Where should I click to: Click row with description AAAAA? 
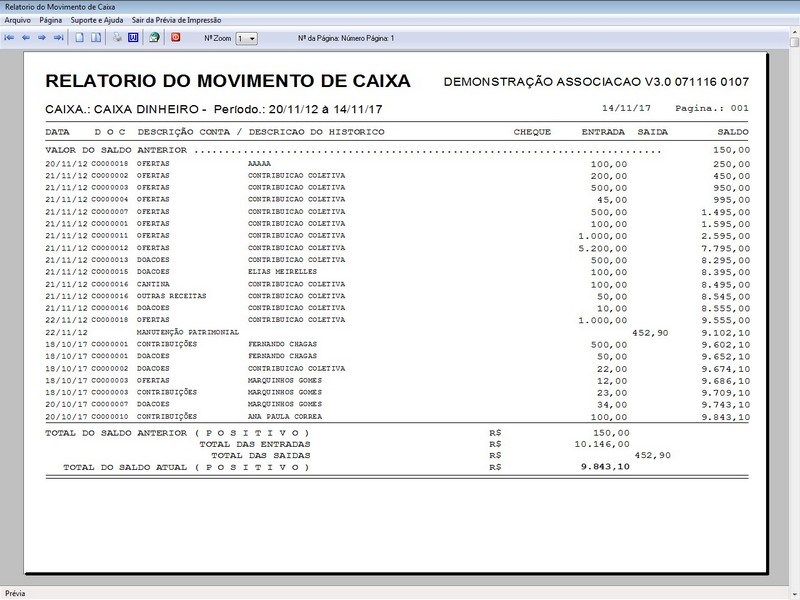coord(397,164)
